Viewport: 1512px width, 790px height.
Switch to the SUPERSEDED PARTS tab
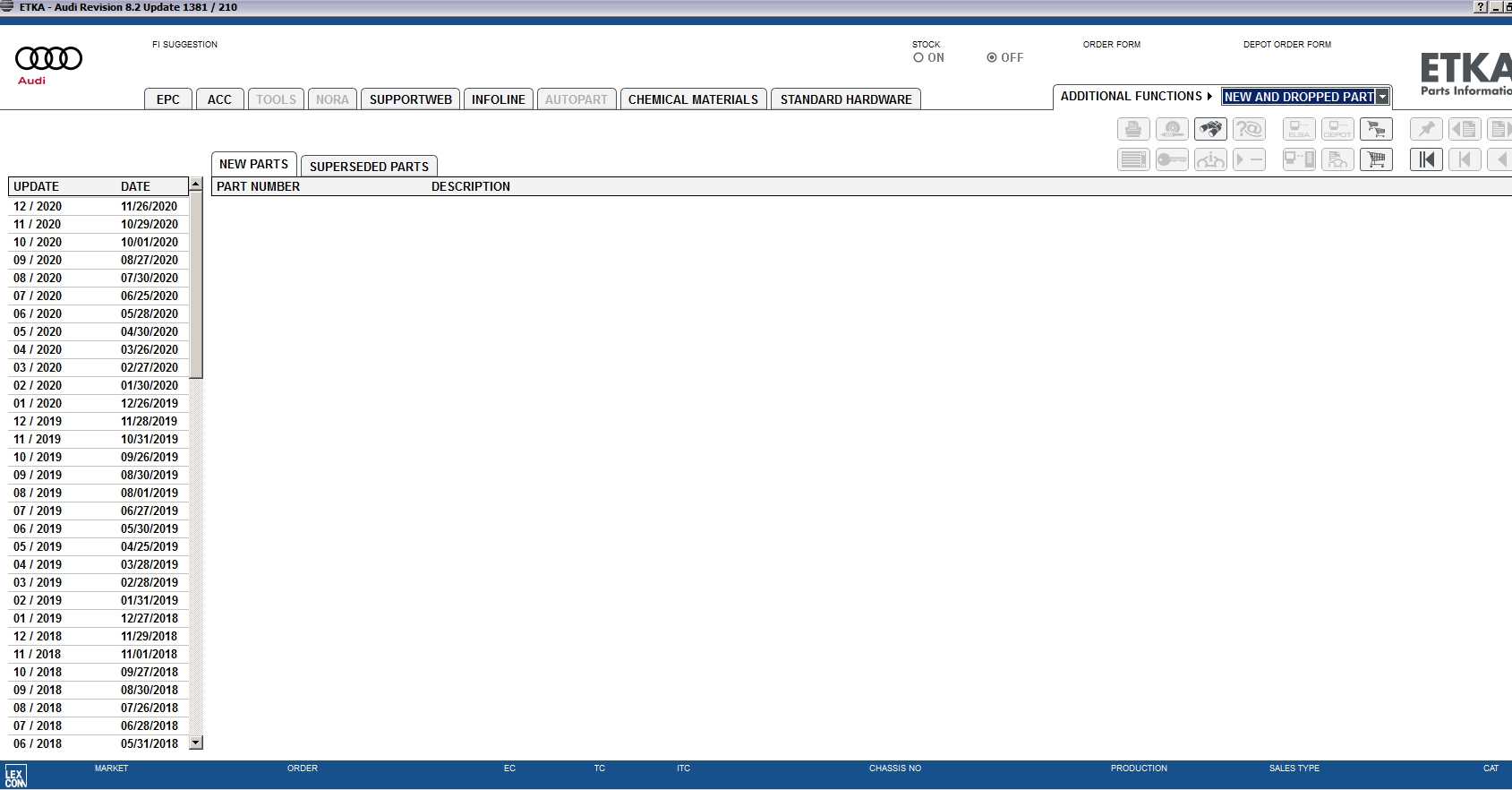[369, 166]
